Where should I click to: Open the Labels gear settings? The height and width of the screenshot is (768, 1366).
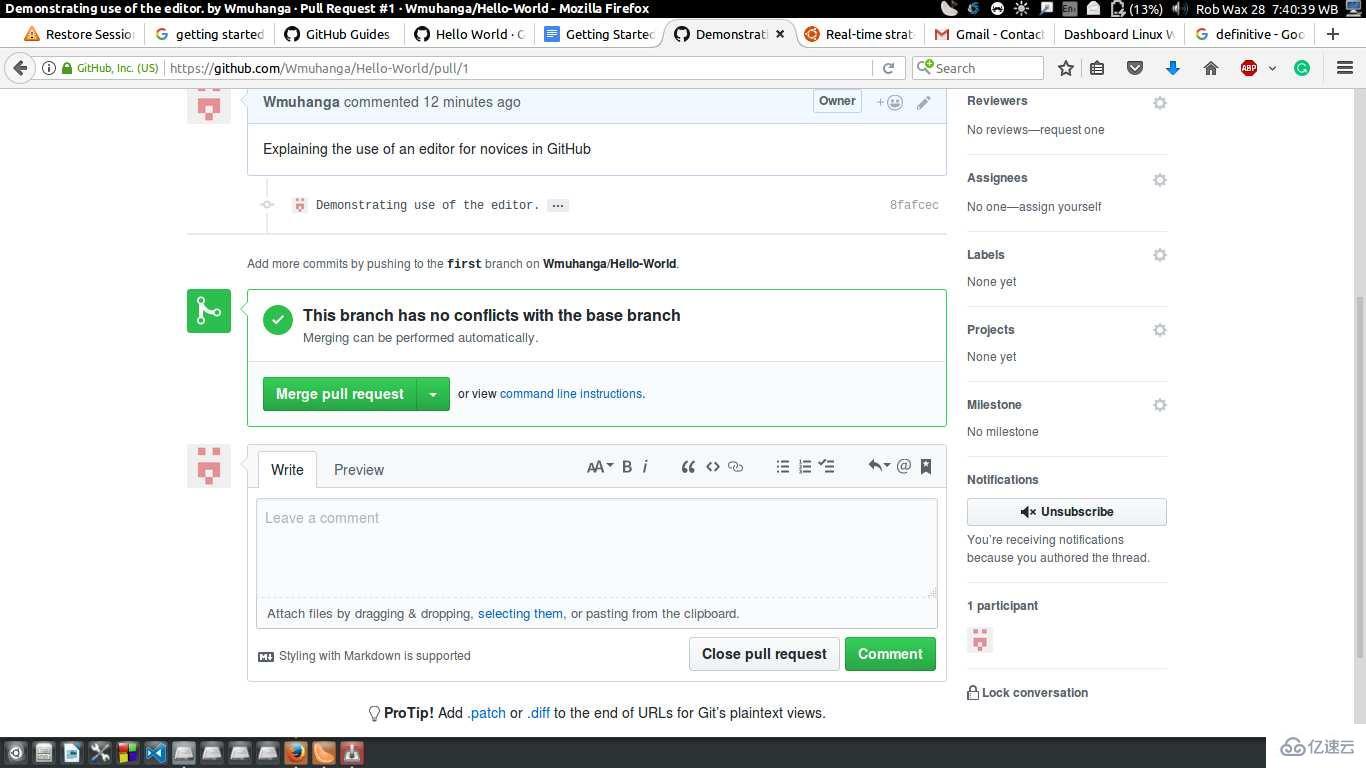(1160, 255)
